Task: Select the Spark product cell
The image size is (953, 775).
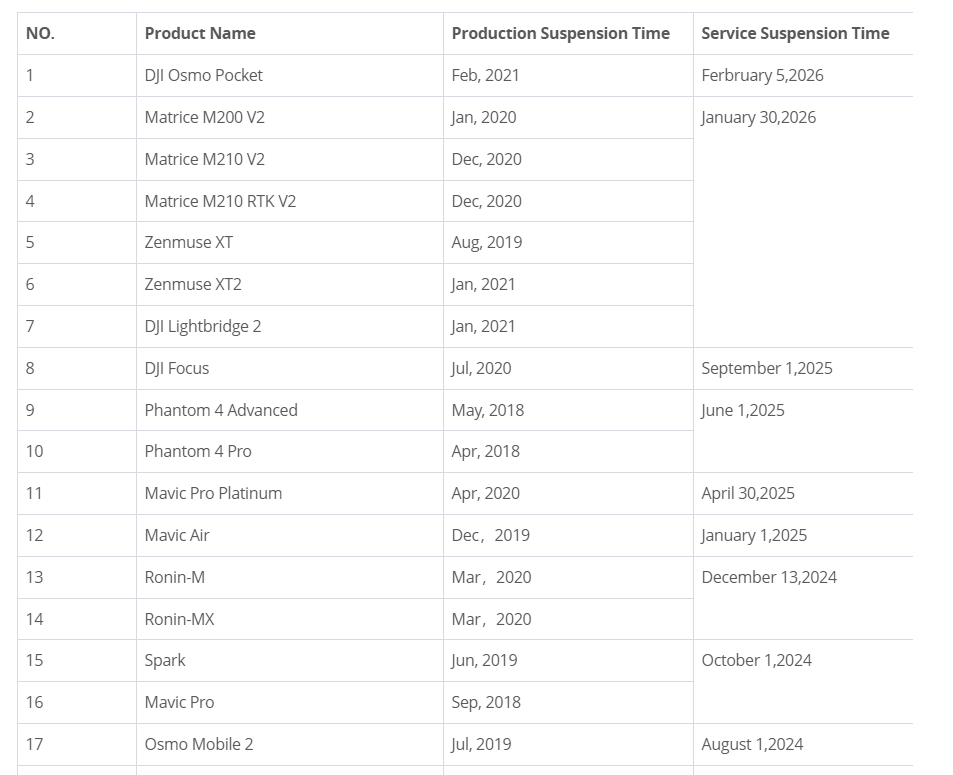Action: [x=165, y=660]
